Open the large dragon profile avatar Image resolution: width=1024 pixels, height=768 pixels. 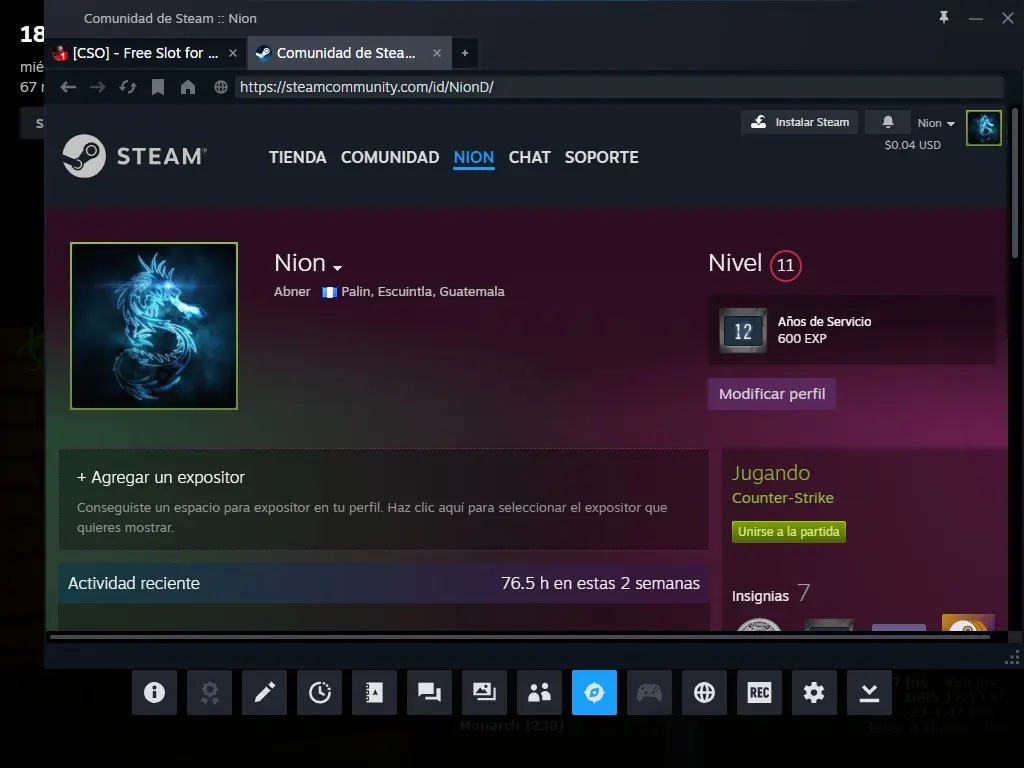[x=154, y=326]
